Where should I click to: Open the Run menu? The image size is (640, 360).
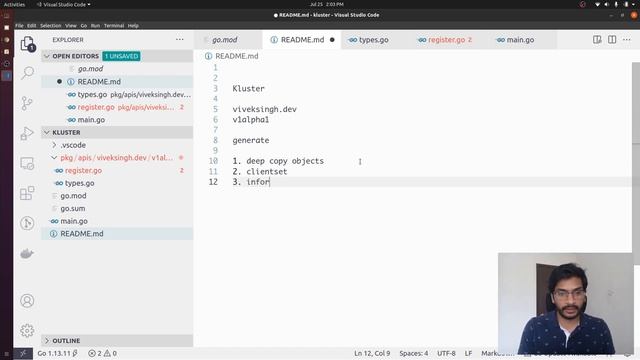95,25
